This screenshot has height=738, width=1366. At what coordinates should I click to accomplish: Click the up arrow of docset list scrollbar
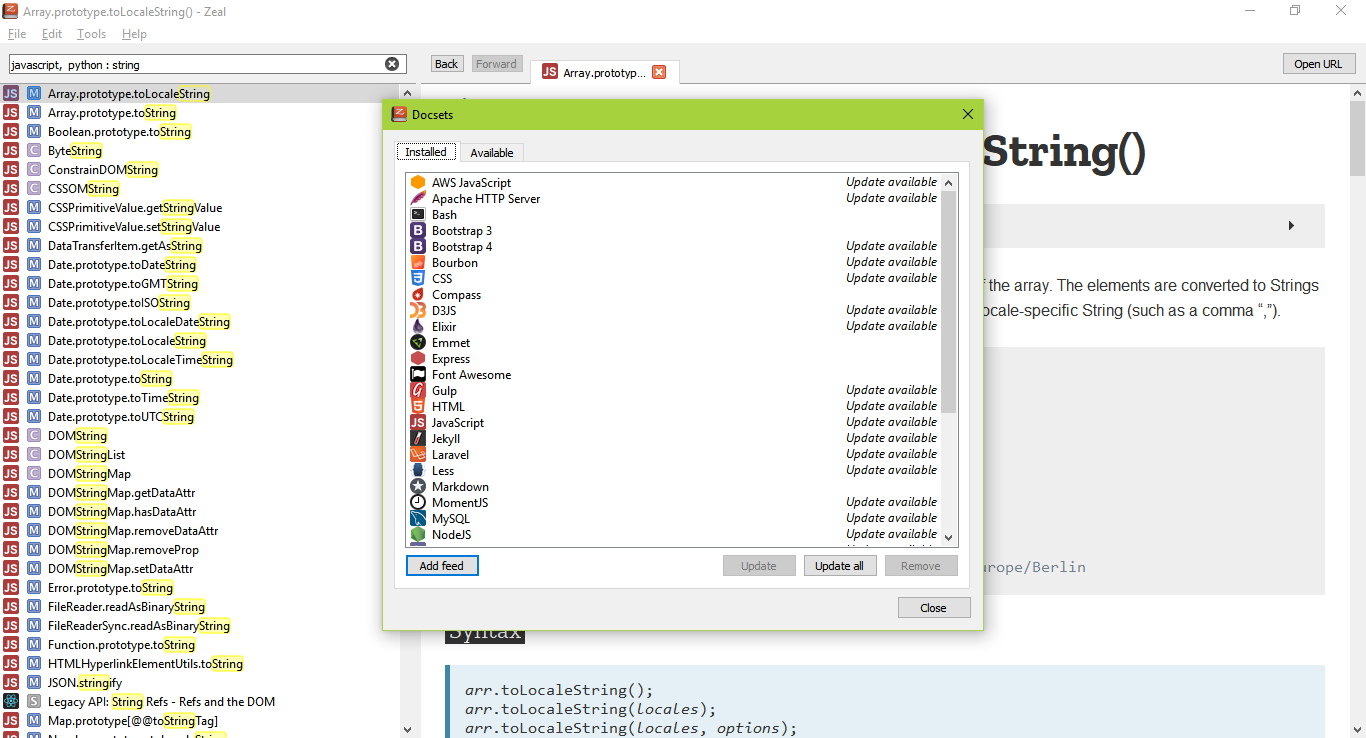(x=950, y=181)
